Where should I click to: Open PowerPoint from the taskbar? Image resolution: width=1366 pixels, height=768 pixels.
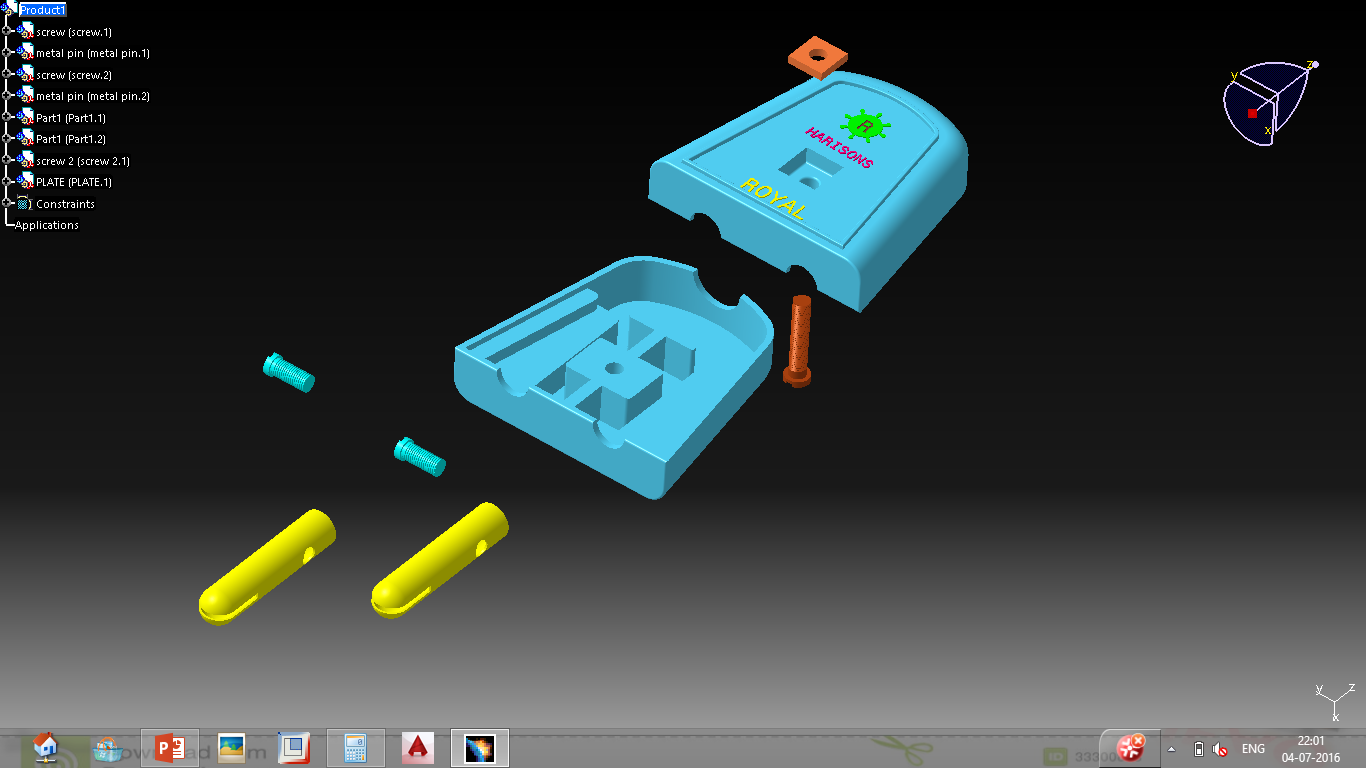170,748
